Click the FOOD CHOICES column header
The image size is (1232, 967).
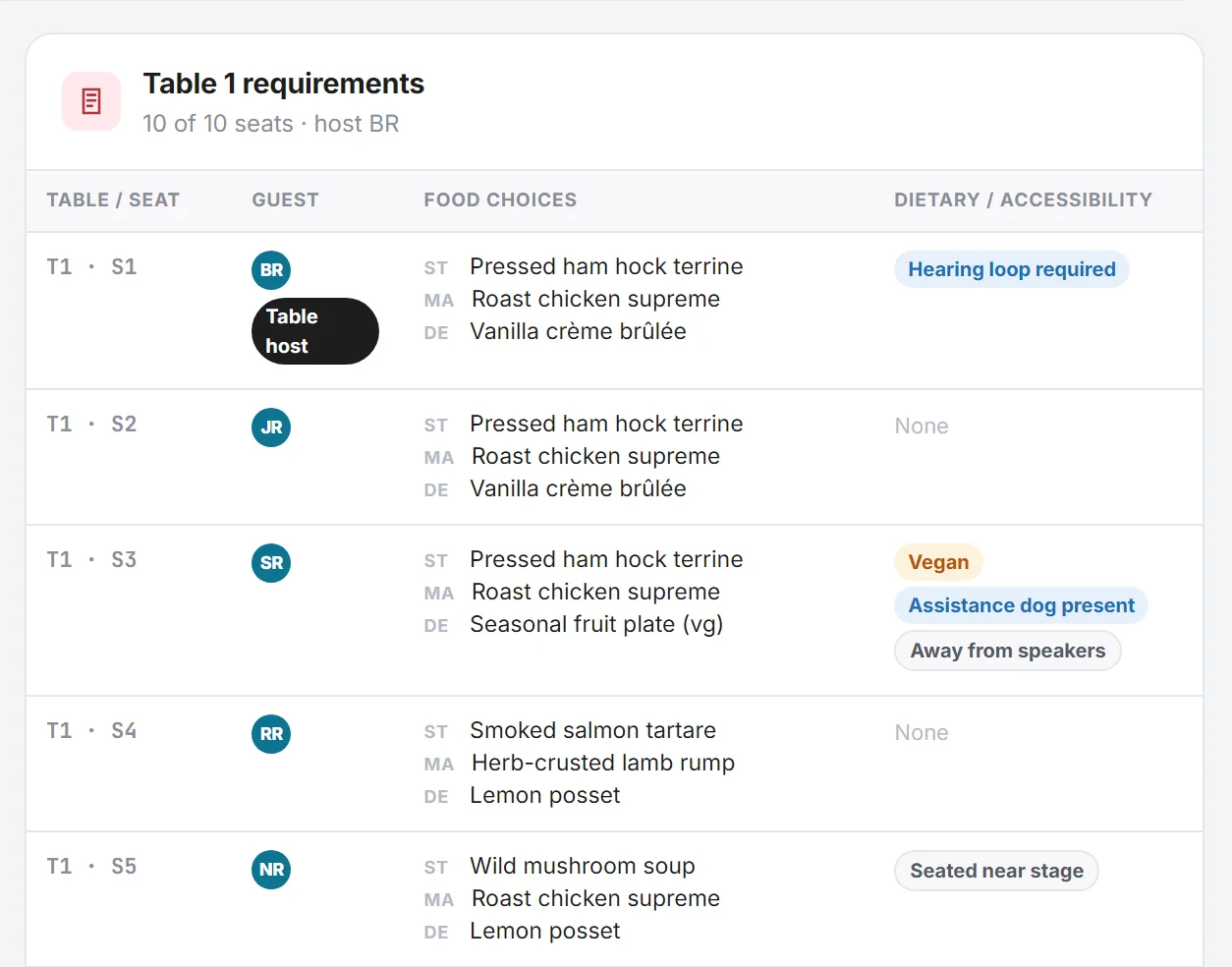500,200
